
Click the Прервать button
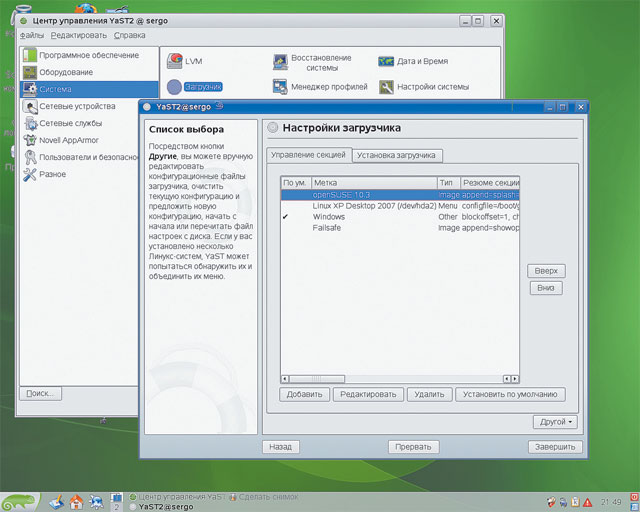(x=413, y=447)
